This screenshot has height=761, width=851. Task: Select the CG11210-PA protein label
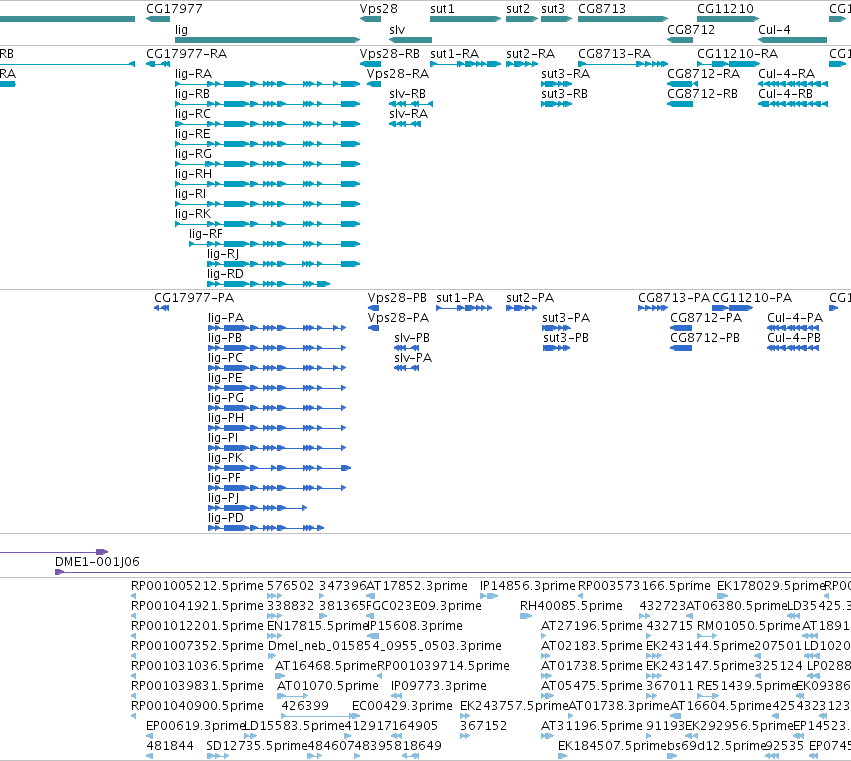752,298
